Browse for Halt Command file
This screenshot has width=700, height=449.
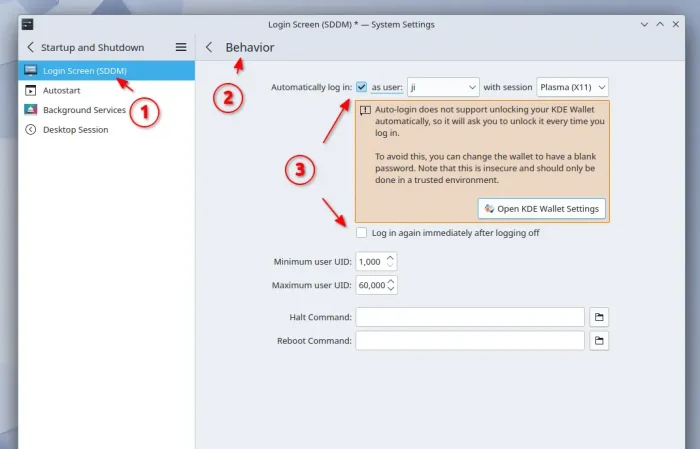[x=599, y=317]
